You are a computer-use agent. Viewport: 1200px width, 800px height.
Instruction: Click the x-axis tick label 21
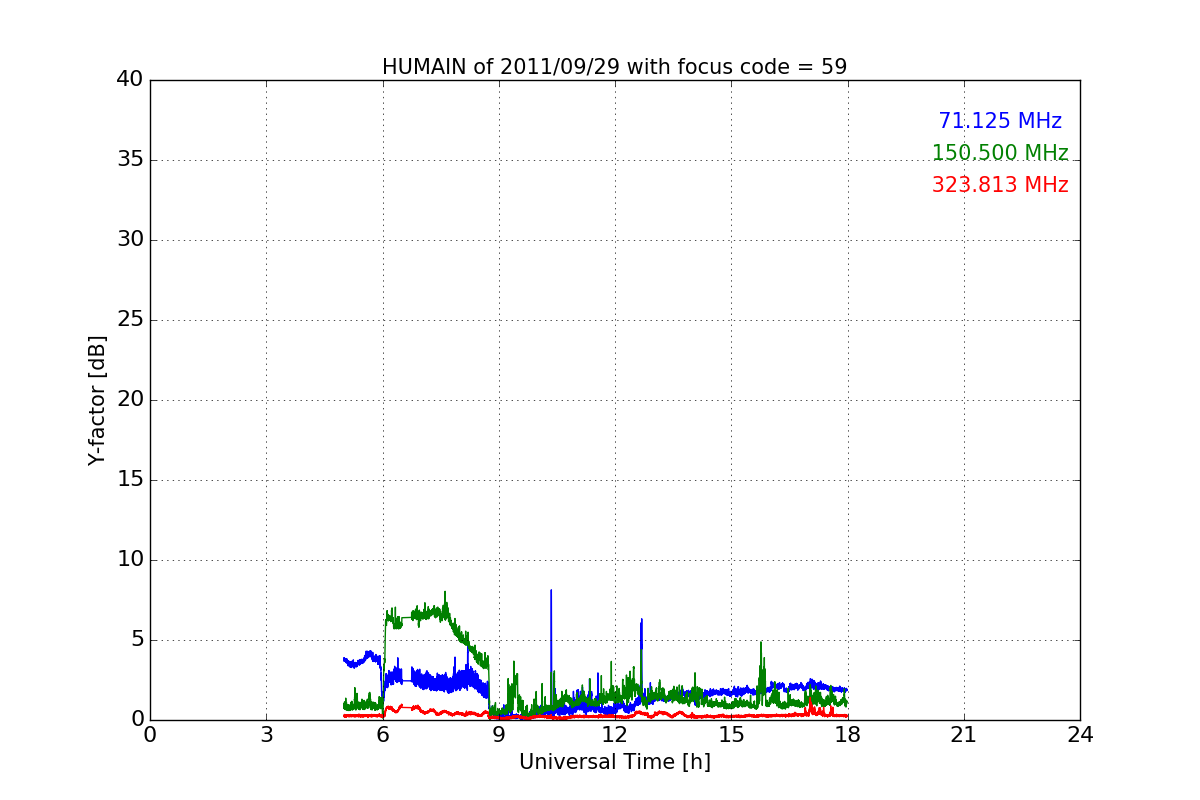coord(964,735)
